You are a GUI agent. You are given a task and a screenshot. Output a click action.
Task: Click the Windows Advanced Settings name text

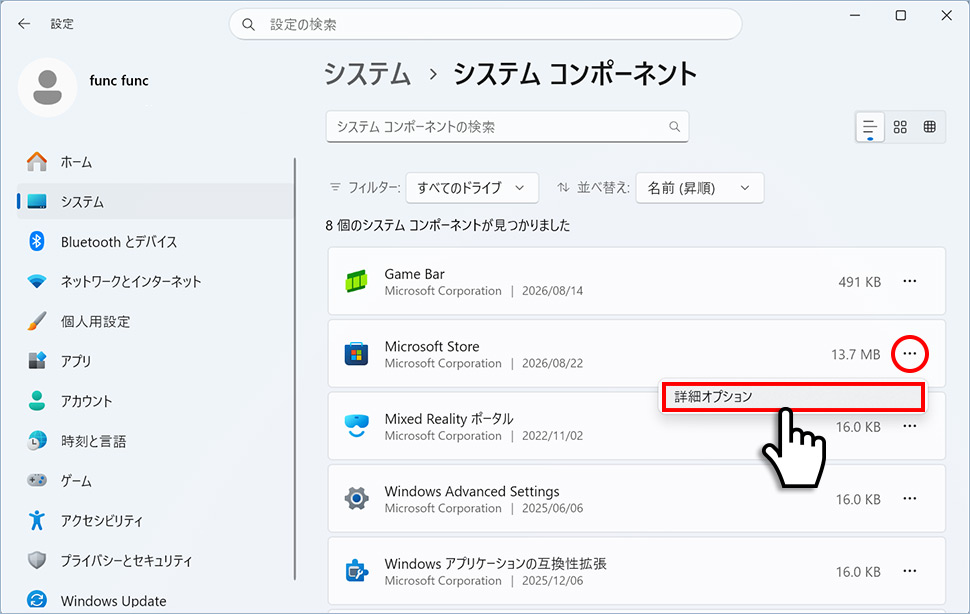click(x=472, y=491)
